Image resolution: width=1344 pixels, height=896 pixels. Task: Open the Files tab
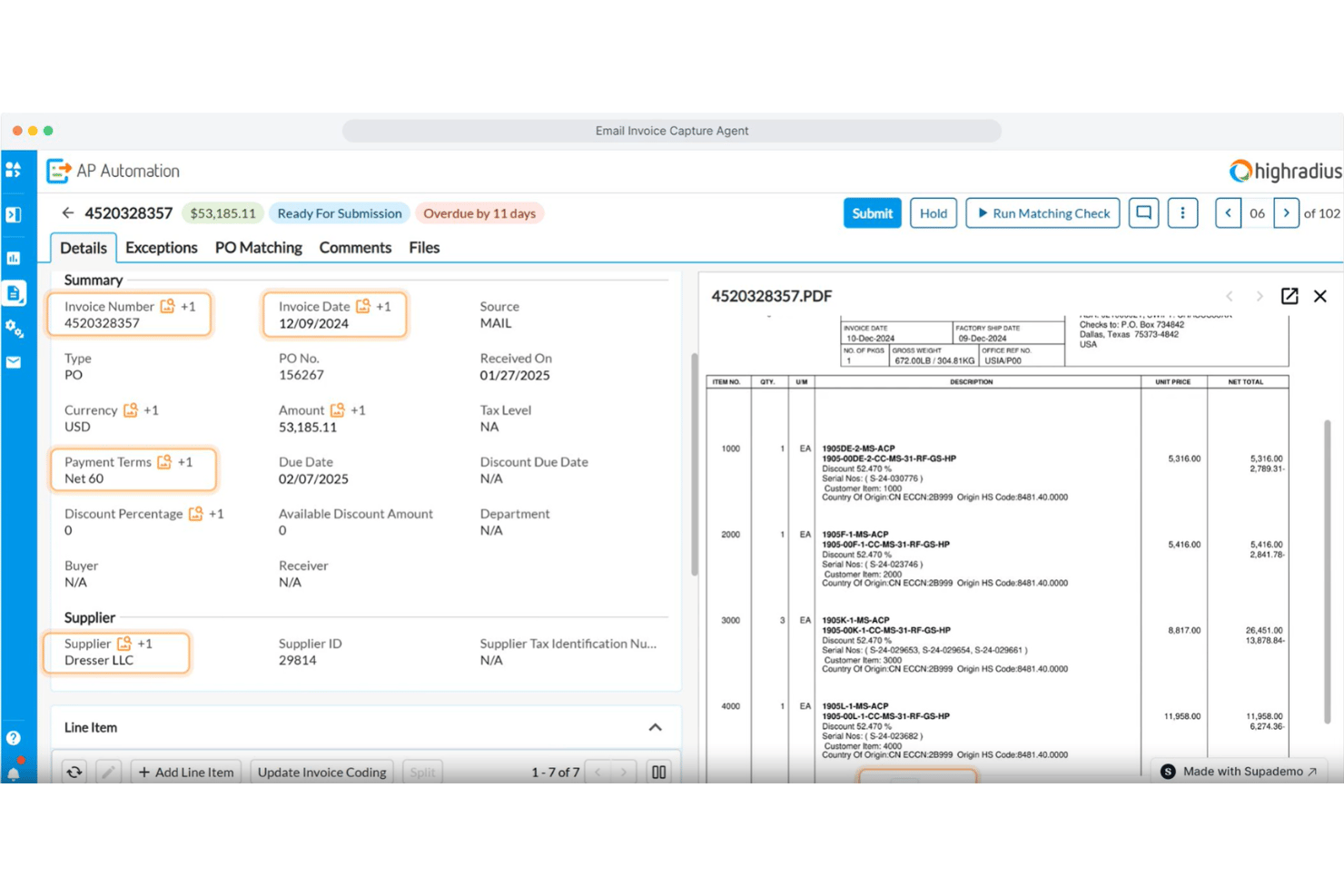(x=424, y=248)
